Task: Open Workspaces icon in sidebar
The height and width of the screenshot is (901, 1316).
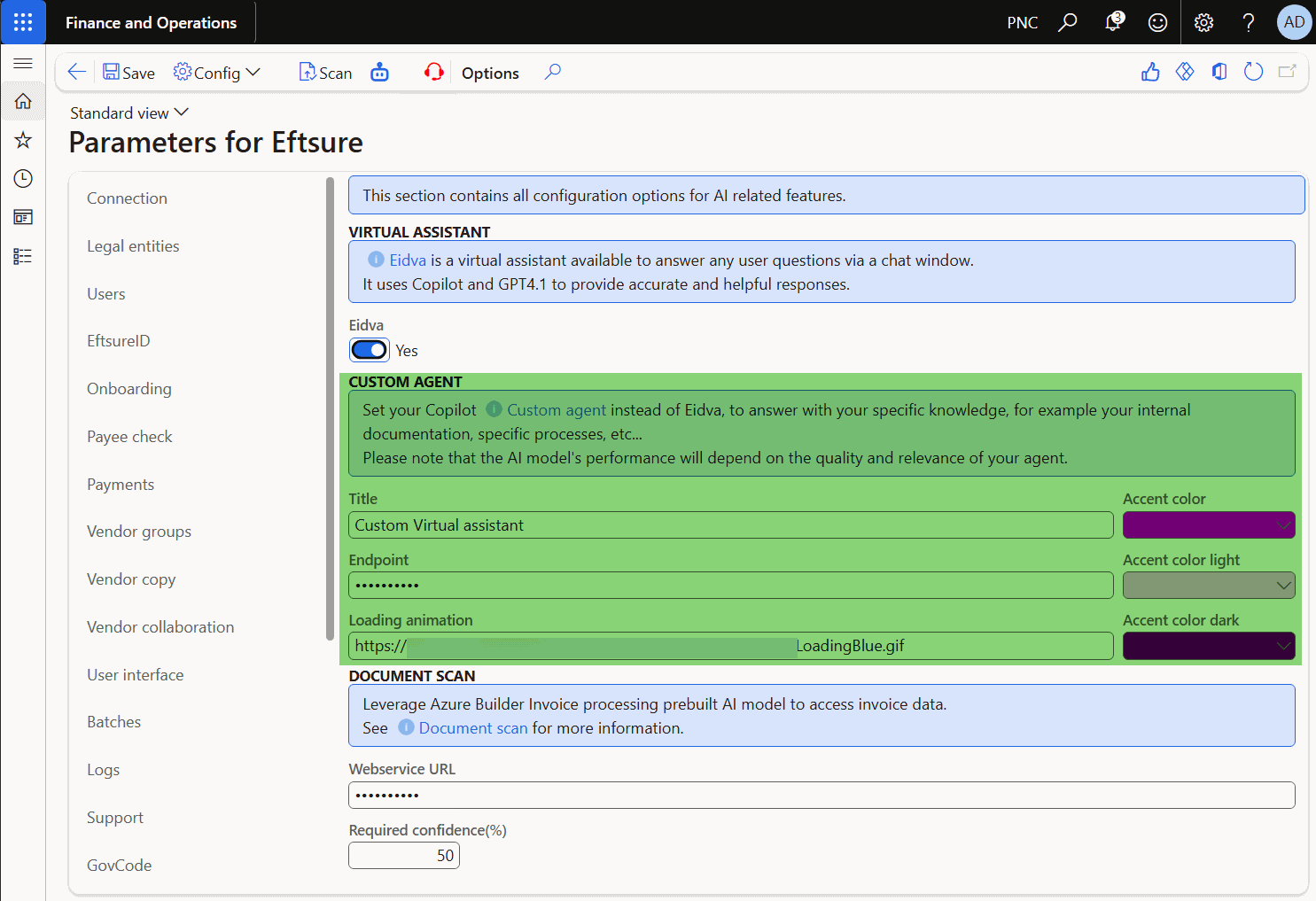Action: [x=23, y=217]
